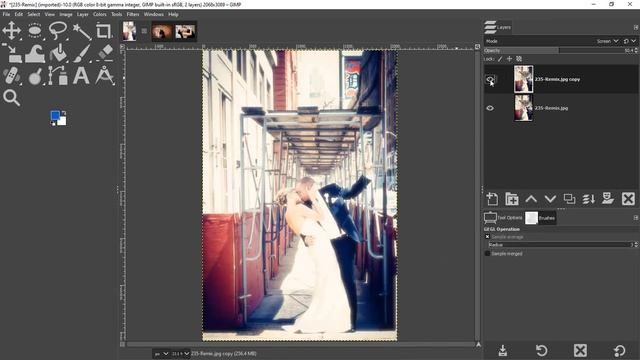Open the Colors menu

100,14
